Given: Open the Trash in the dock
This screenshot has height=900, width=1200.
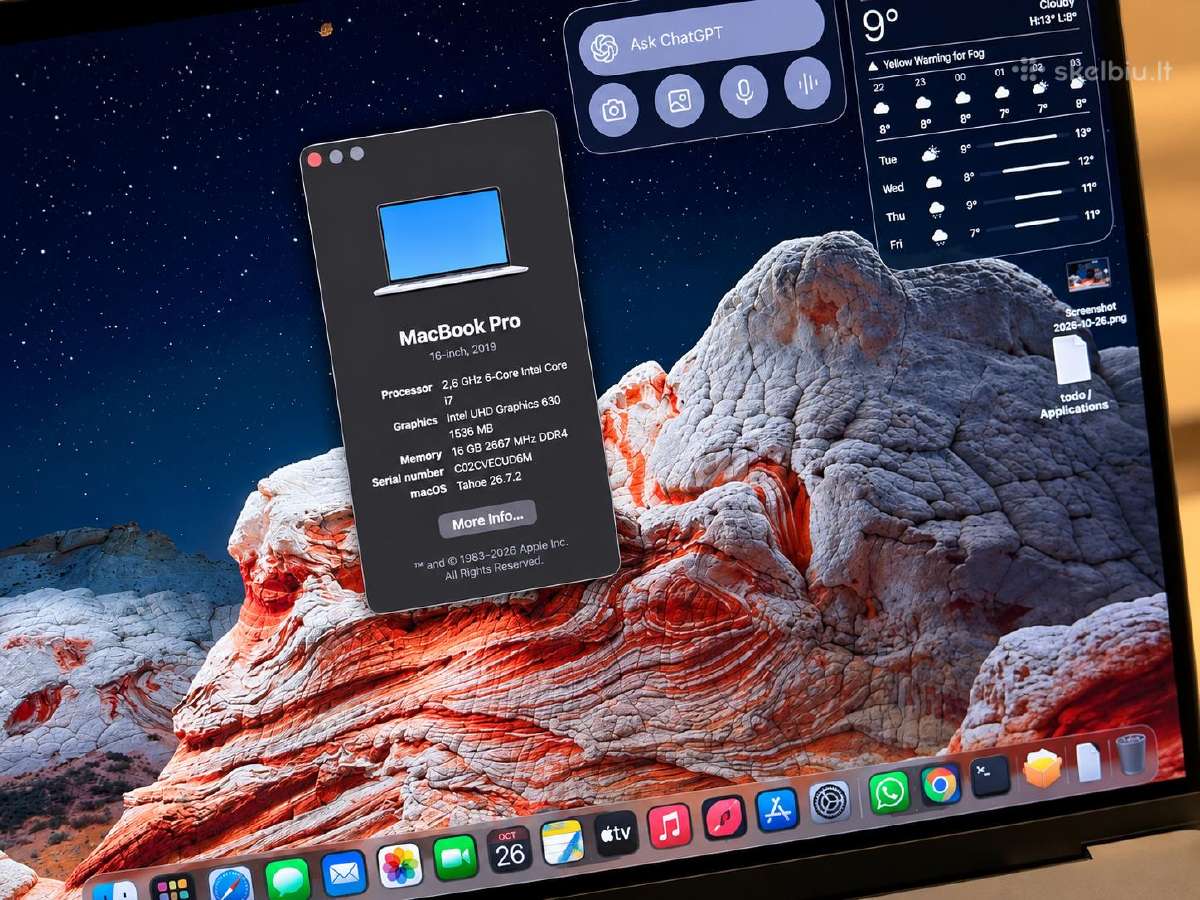Looking at the screenshot, I should point(1130,754).
